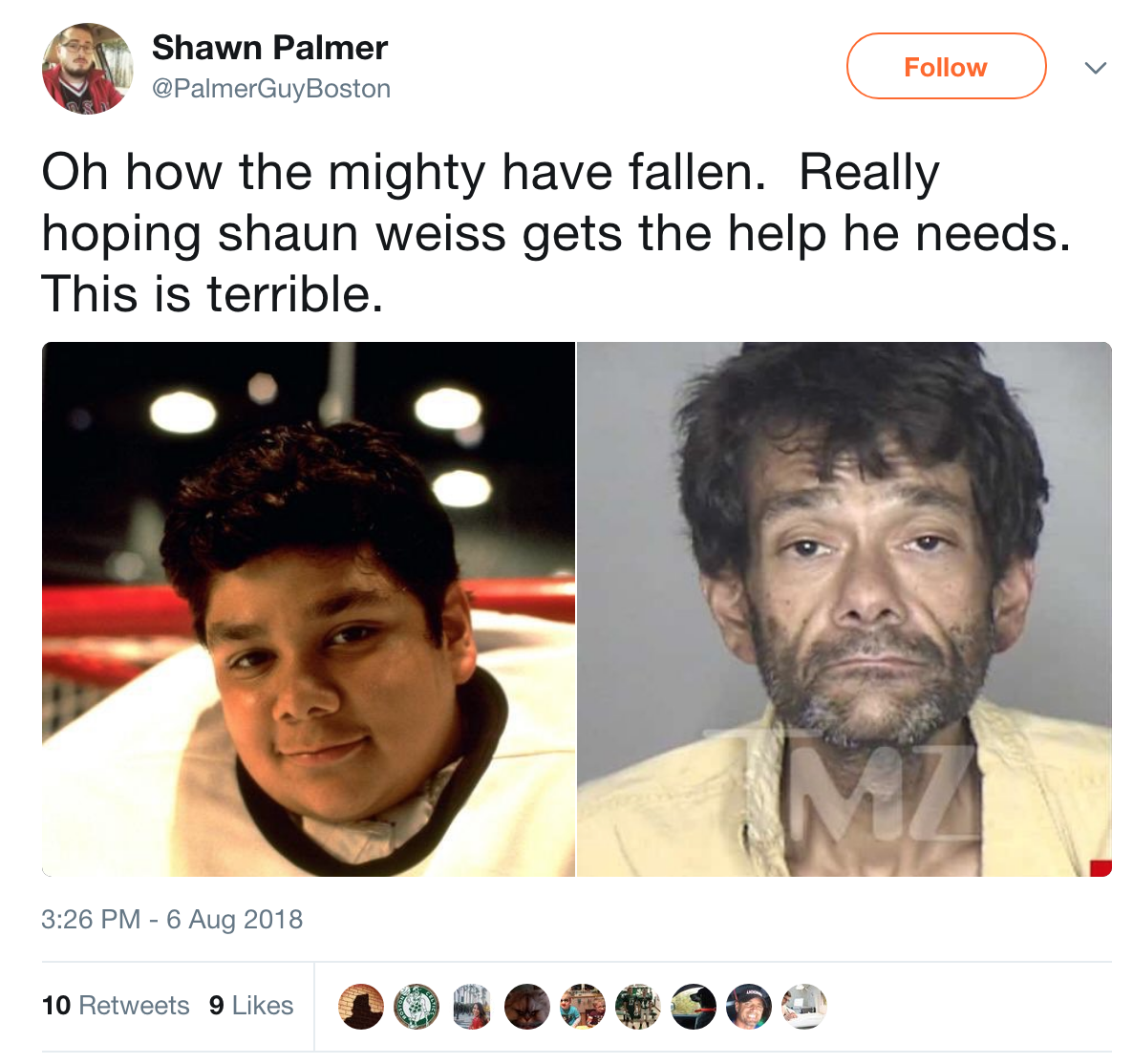
Task: Open the 3:26 PM - 6 Aug 2018 timestamp
Action: (x=172, y=919)
